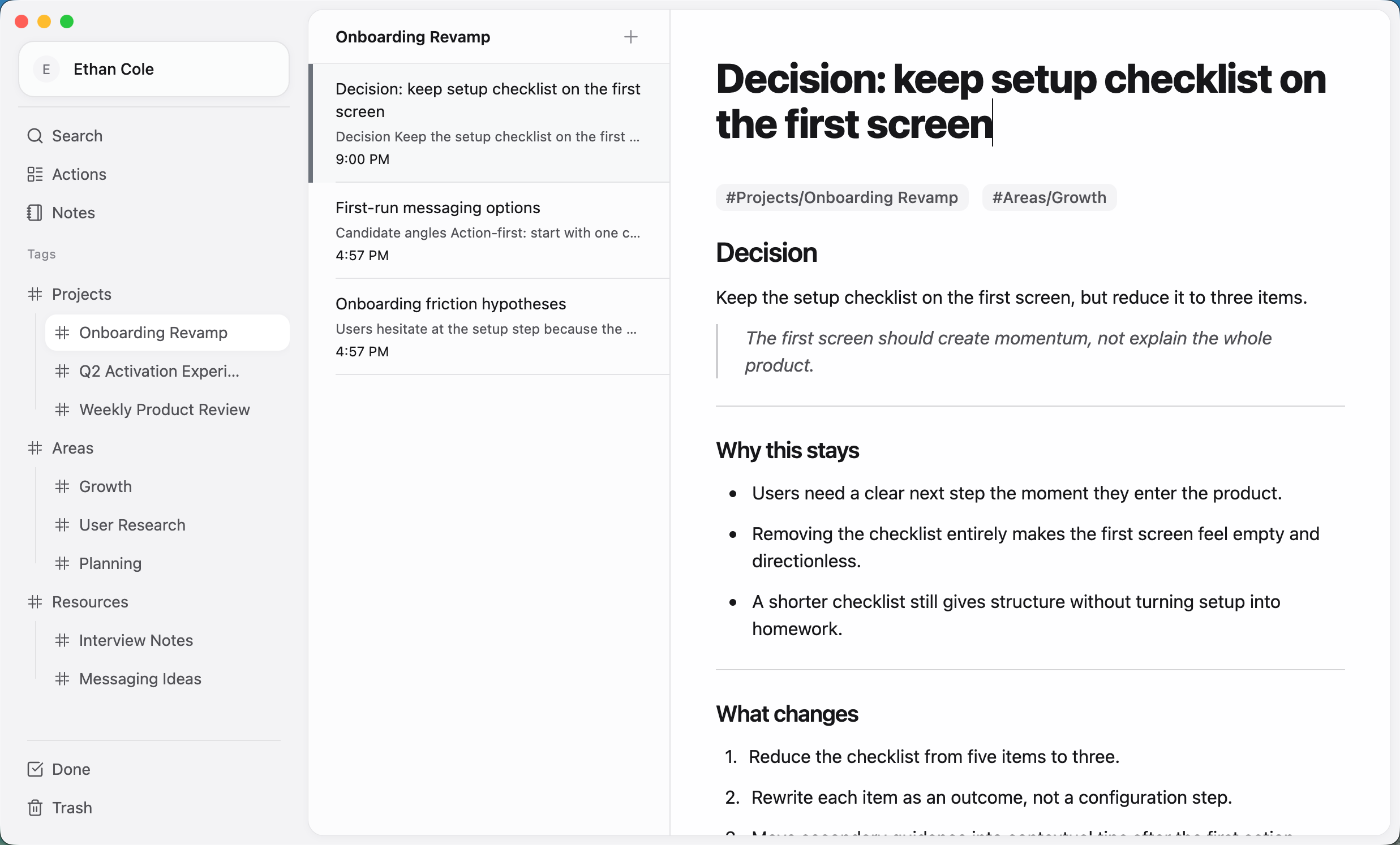Click the Search icon in the sidebar
Image resolution: width=1400 pixels, height=845 pixels.
pos(35,136)
